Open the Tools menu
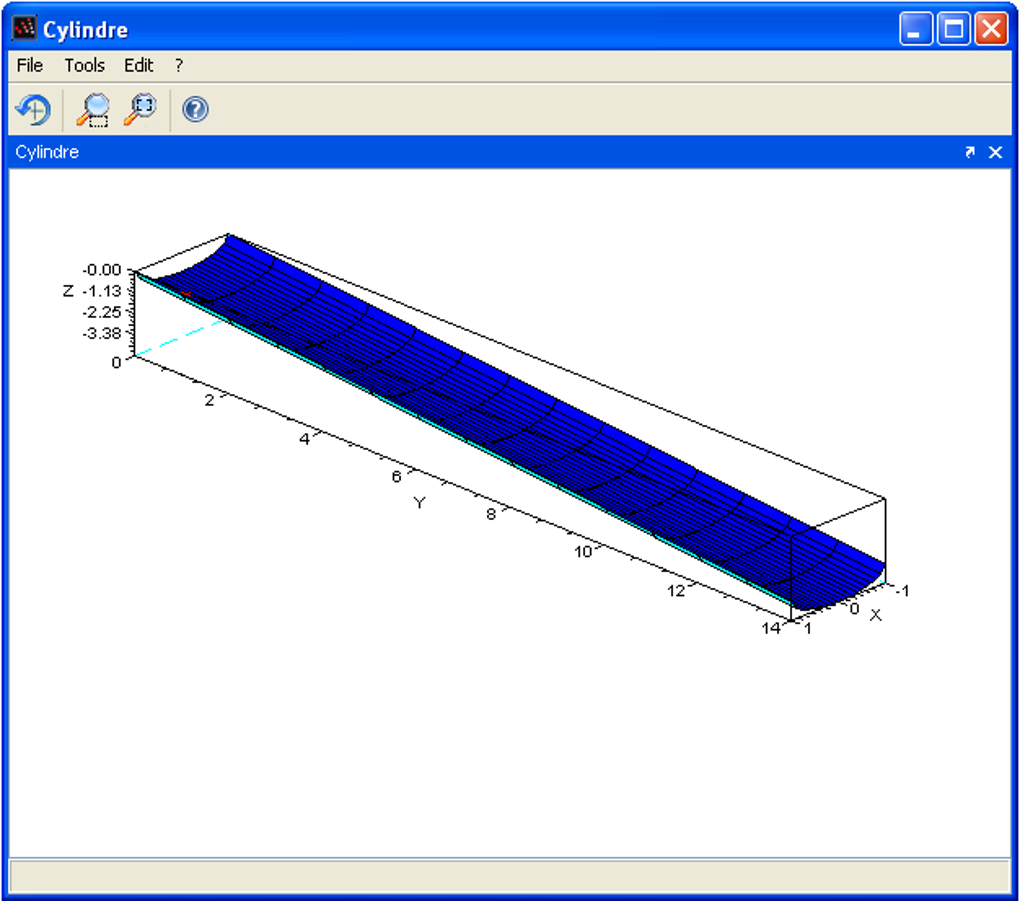 point(85,65)
